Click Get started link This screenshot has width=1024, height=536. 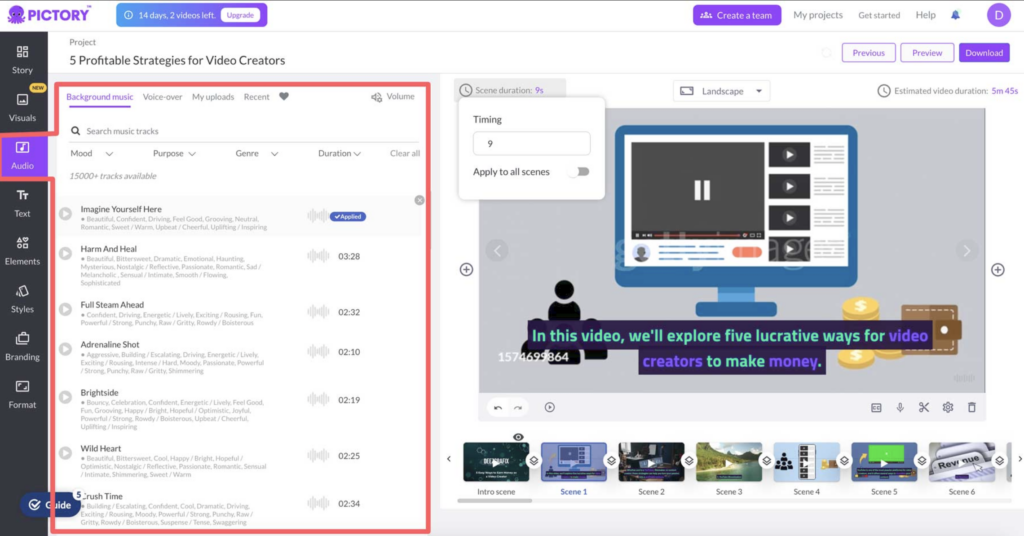click(879, 15)
